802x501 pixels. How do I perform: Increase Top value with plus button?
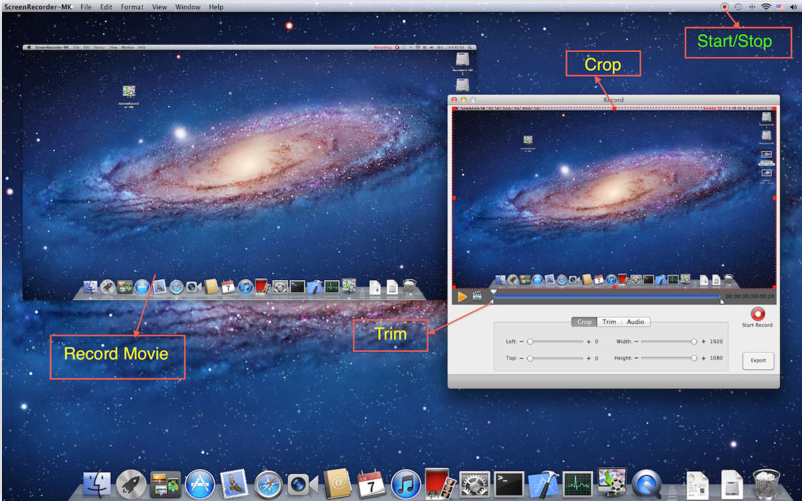click(589, 358)
